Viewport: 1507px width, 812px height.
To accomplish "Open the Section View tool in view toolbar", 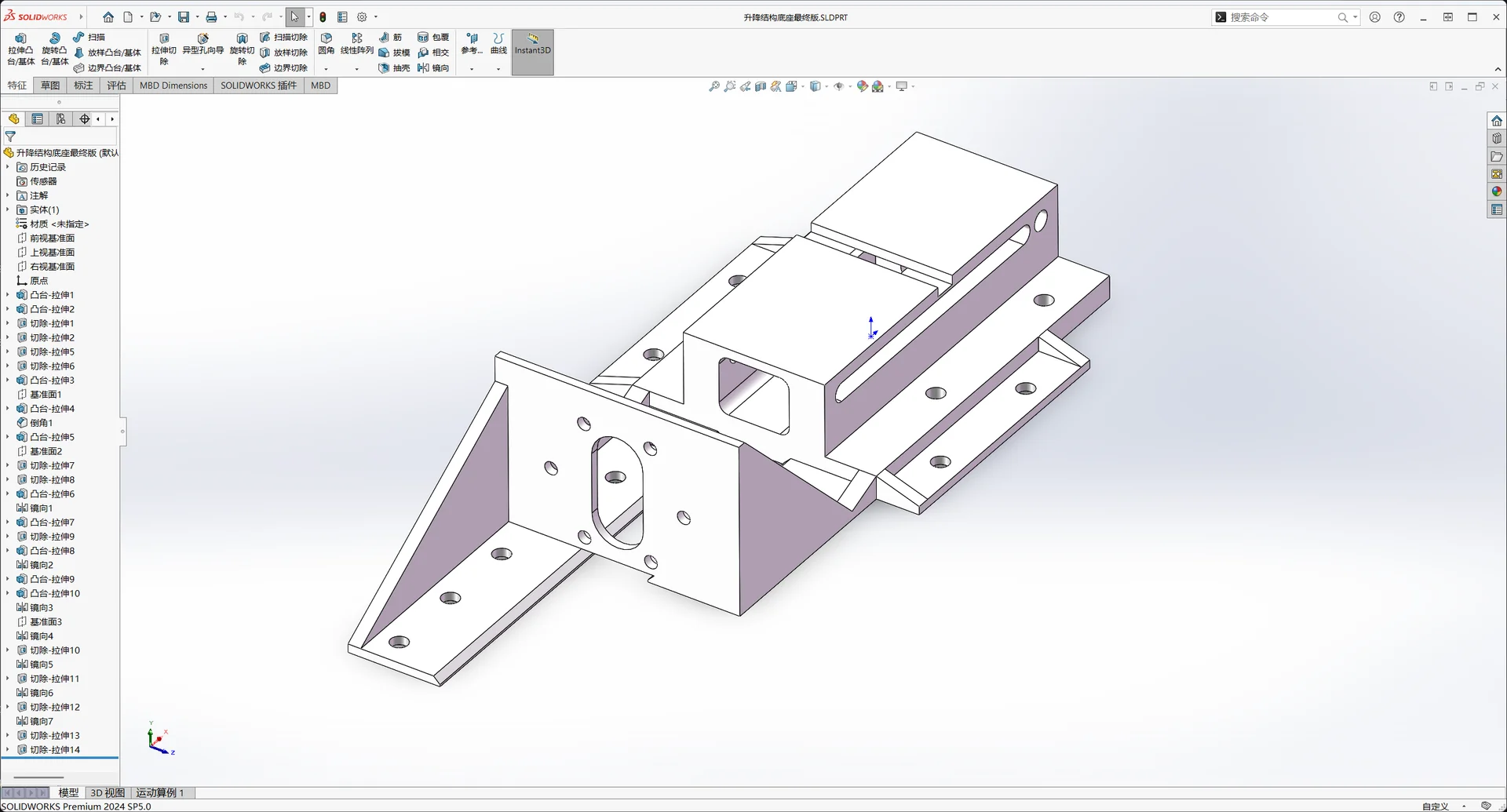I will [761, 86].
